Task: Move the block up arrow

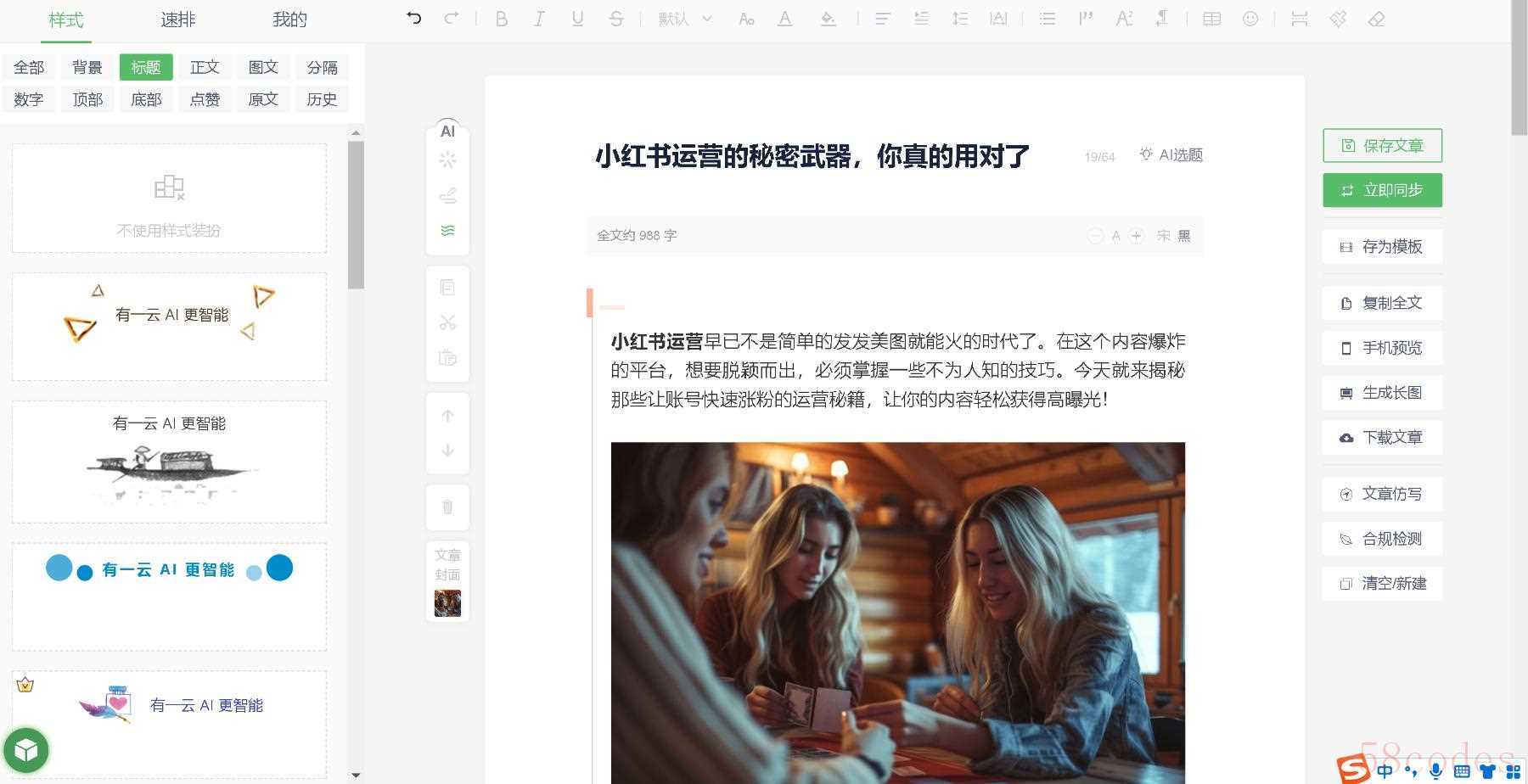Action: click(447, 416)
